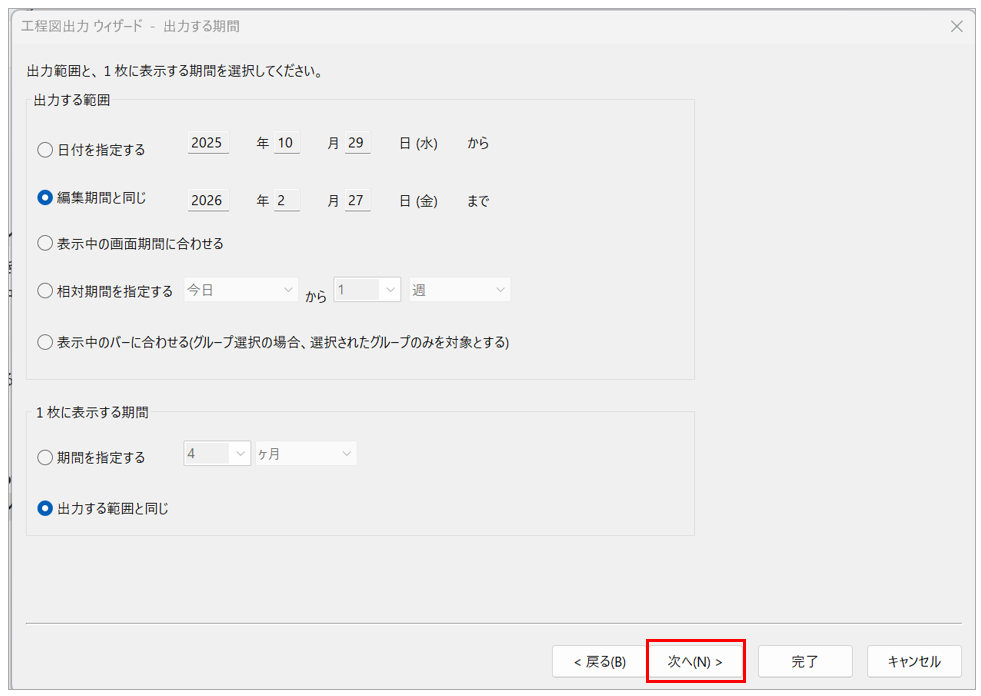Choose 表示中のバーに合わせる radio option

(45, 342)
